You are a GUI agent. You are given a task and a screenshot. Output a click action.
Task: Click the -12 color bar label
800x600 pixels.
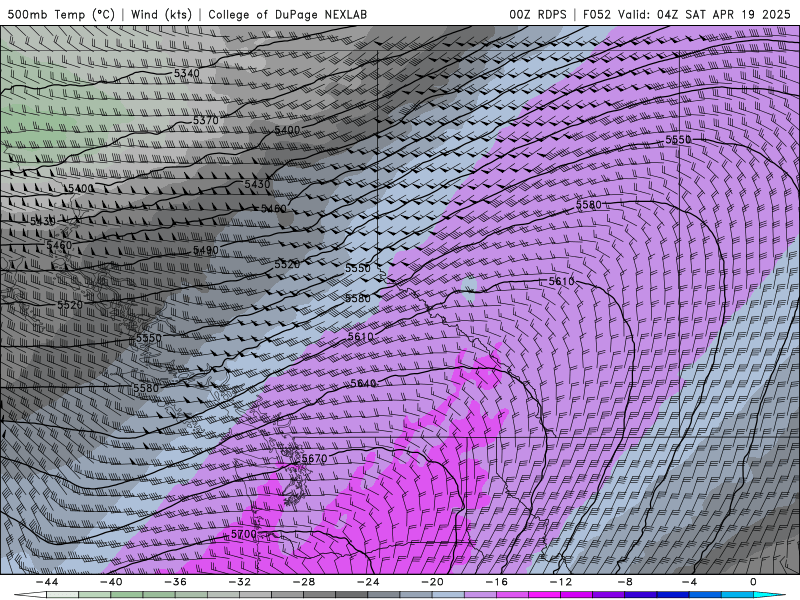(x=561, y=582)
